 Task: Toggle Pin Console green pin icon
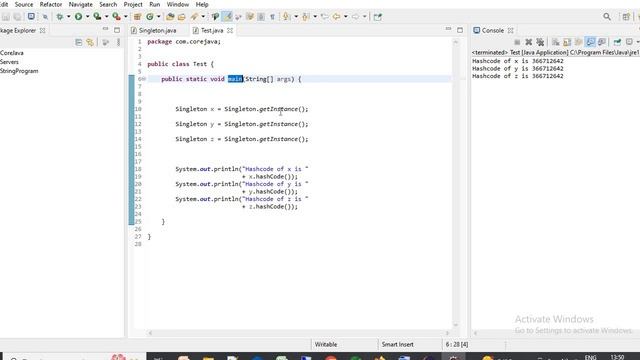(617, 42)
